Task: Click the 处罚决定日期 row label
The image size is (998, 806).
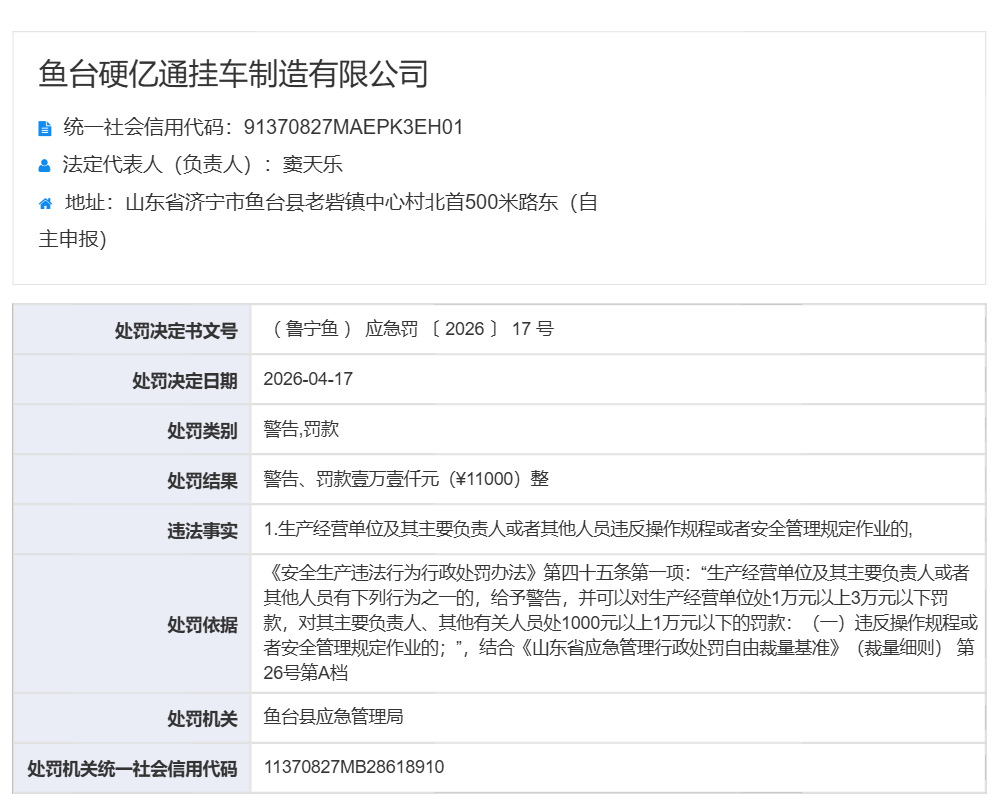Action: coord(185,381)
